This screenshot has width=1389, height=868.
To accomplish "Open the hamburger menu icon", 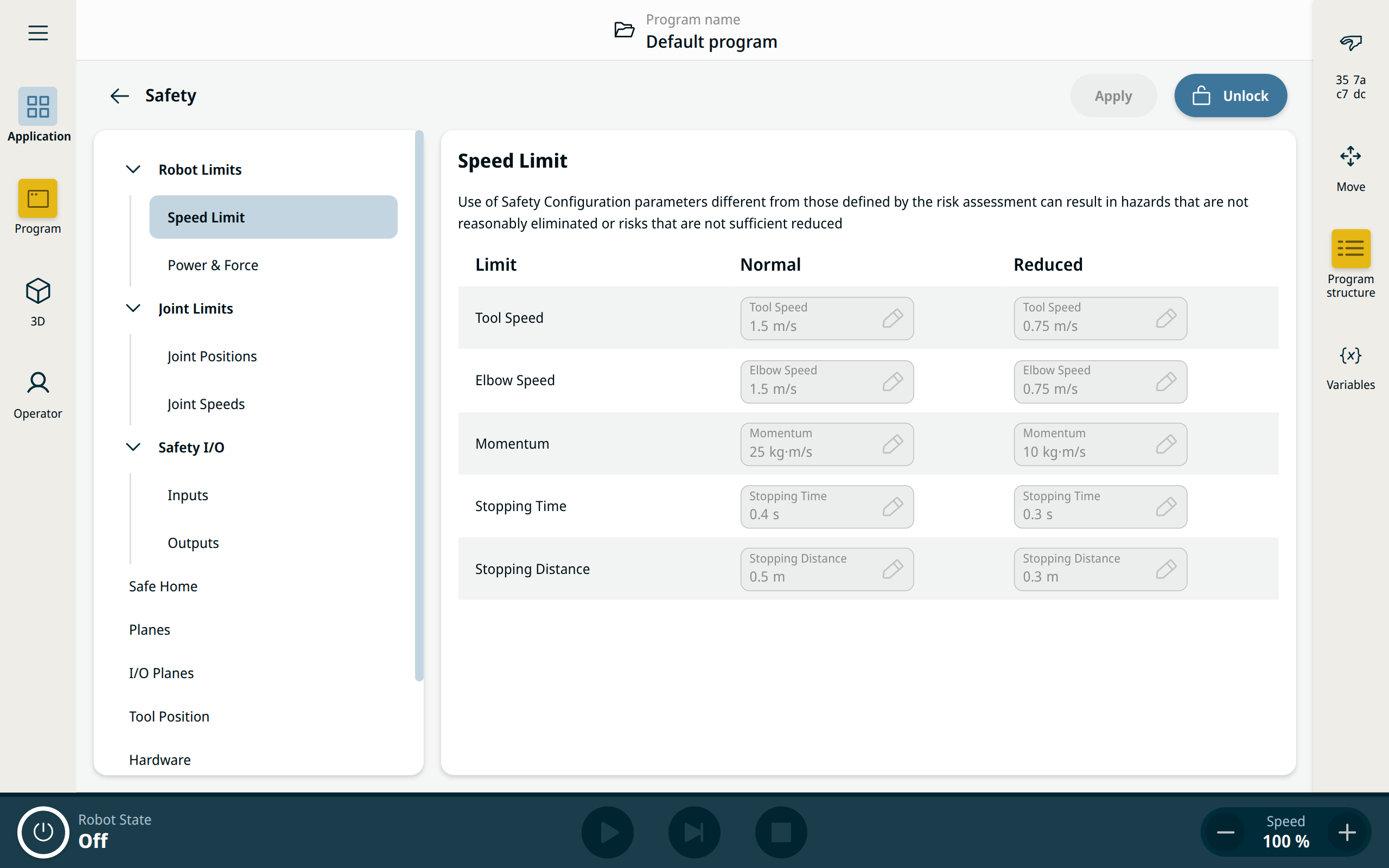I will pos(38,33).
